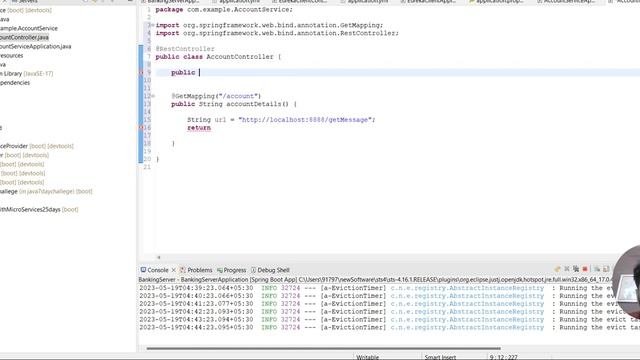Select the MicroServices25days [boot] project

click(39, 209)
